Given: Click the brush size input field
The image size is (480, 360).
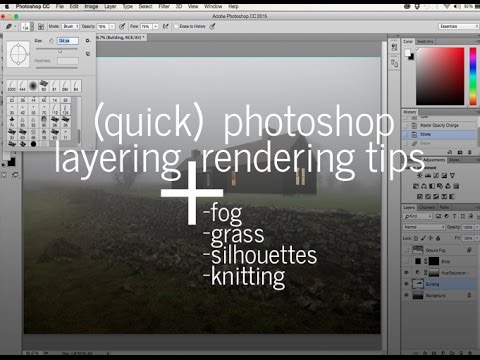Looking at the screenshot, I should pyautogui.click(x=68, y=41).
